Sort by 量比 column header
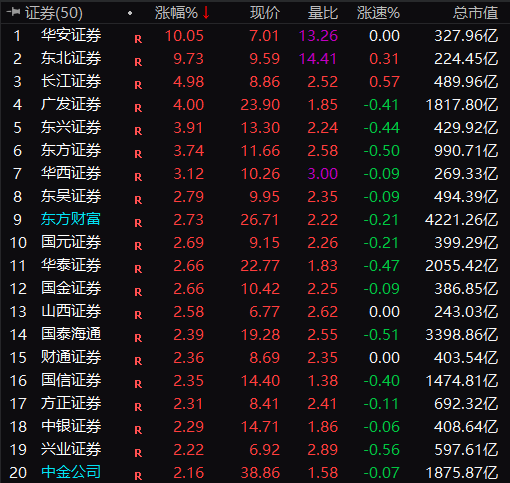510x483 pixels. 323,13
